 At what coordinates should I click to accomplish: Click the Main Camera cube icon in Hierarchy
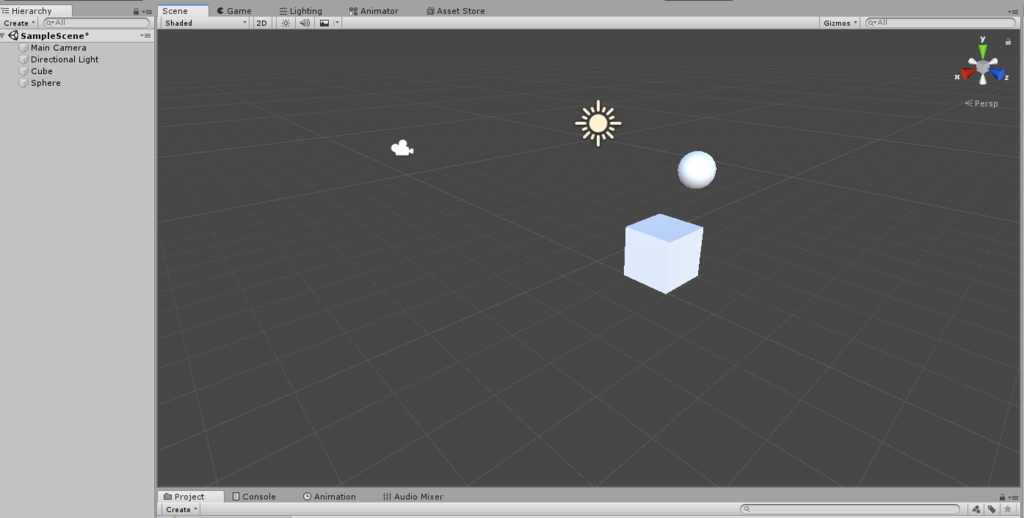pos(24,48)
